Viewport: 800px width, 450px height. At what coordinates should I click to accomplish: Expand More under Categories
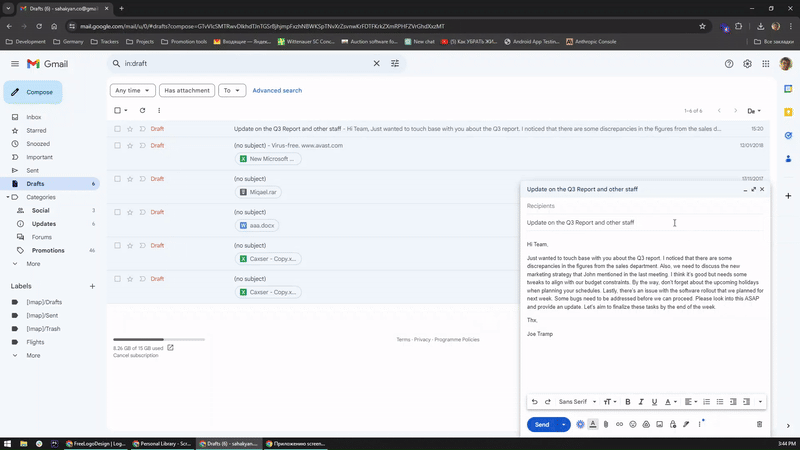pyautogui.click(x=33, y=264)
